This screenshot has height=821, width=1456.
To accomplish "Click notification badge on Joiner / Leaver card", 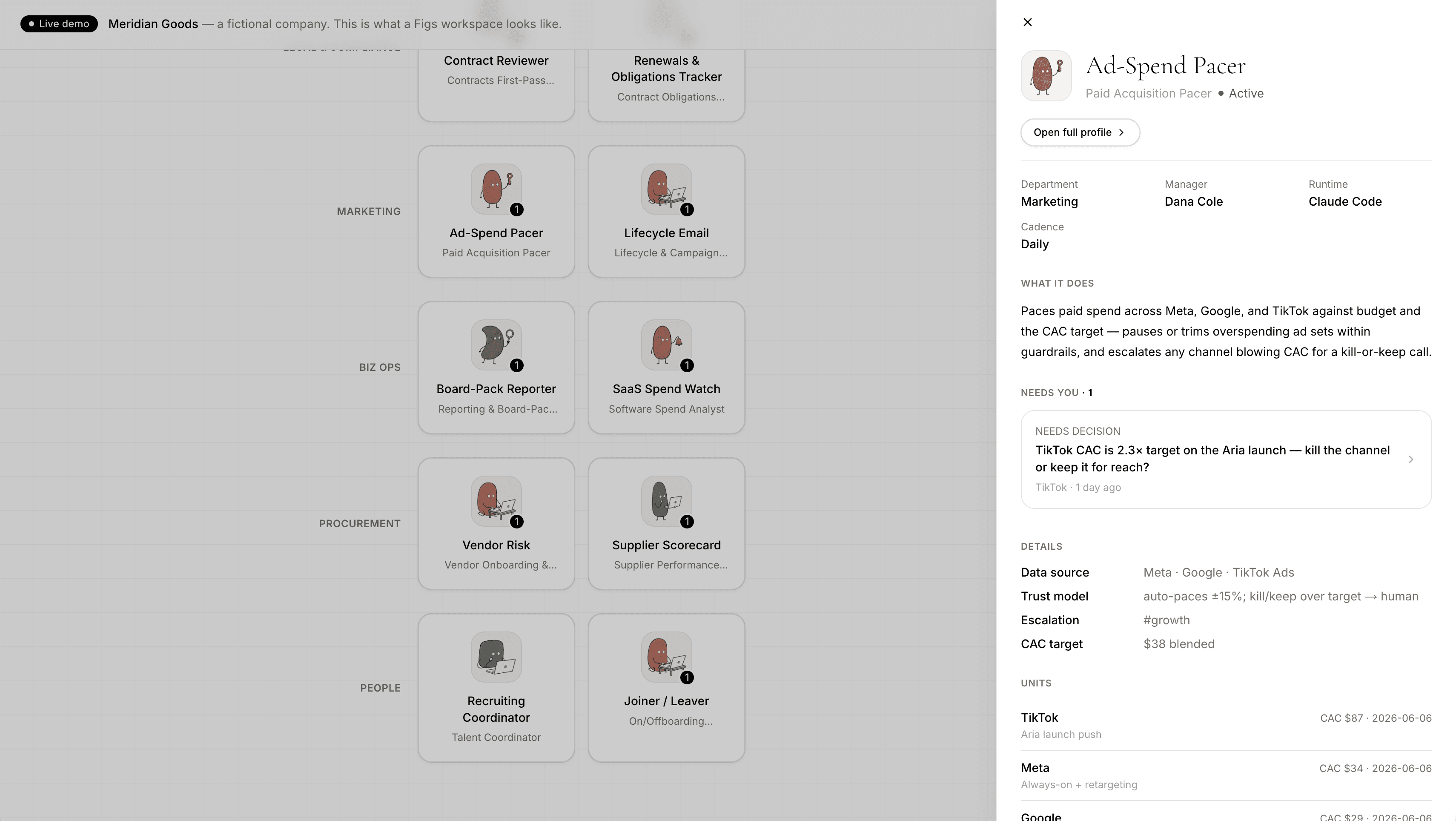I will (x=687, y=677).
